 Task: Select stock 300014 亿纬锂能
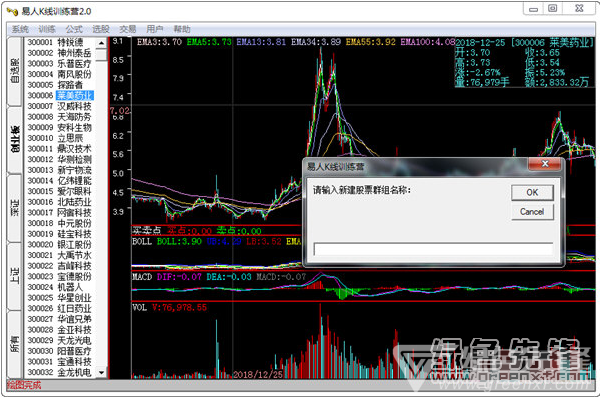coord(59,181)
